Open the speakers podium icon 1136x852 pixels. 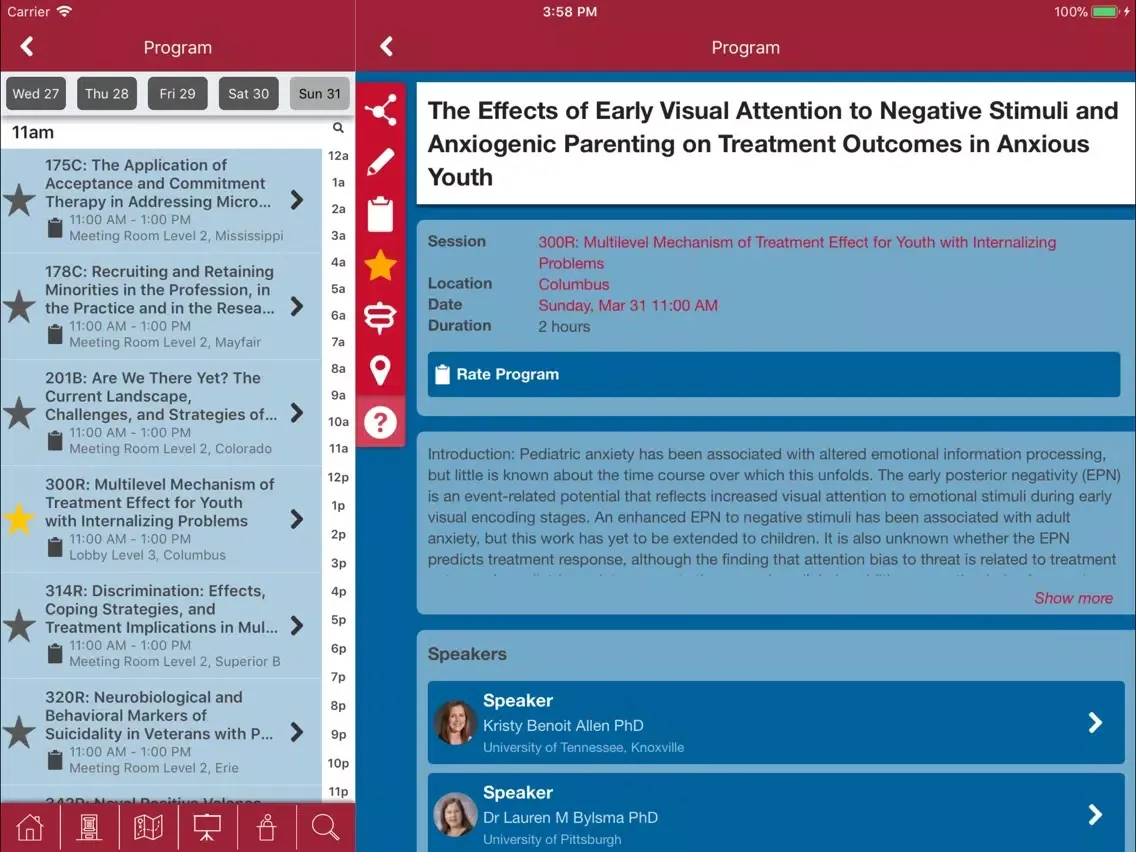[x=266, y=828]
